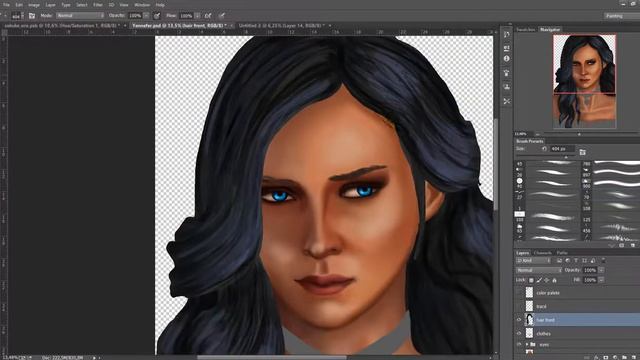Click the Navigator preview thumbnail

coord(584,81)
